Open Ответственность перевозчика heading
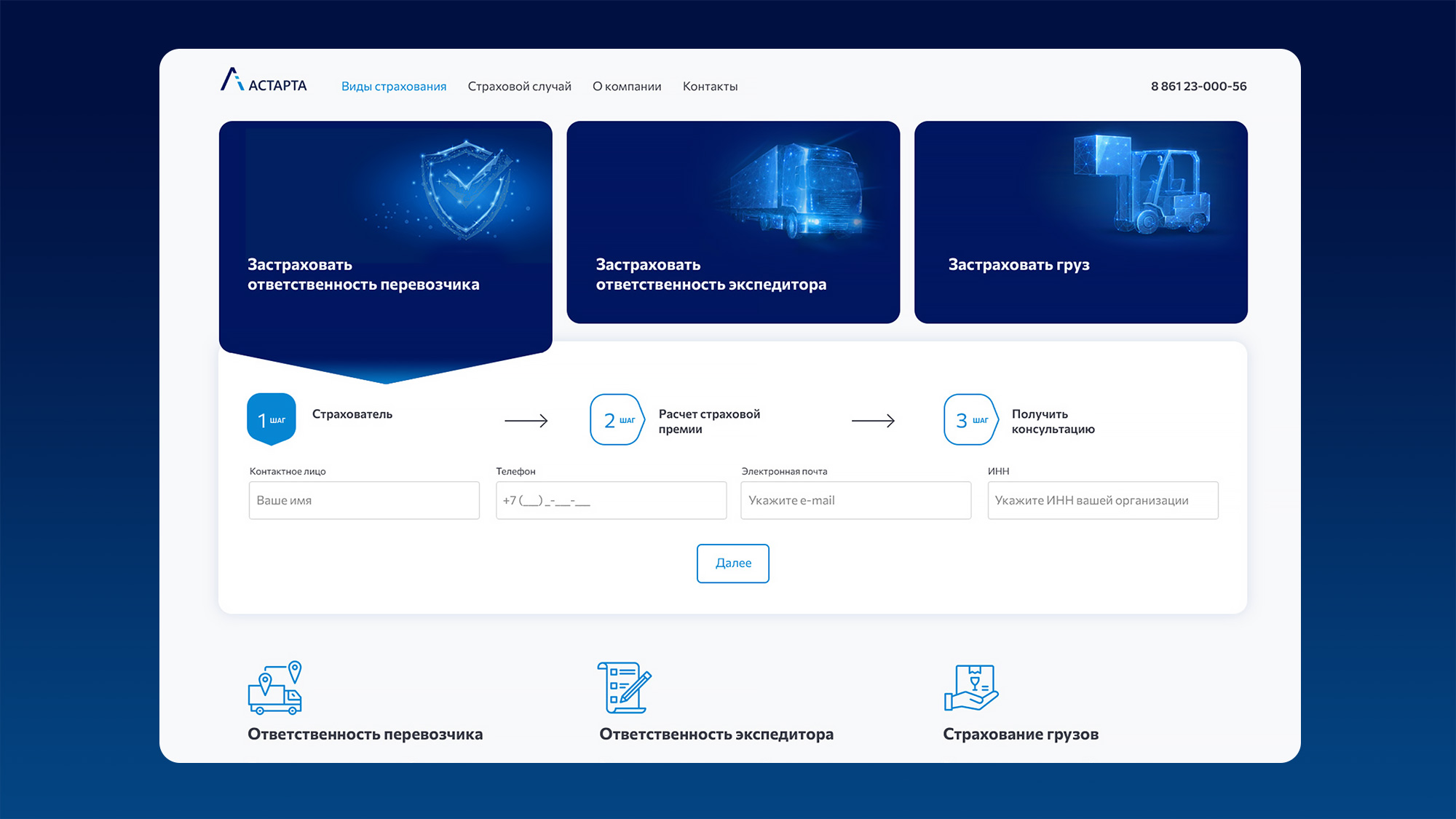The width and height of the screenshot is (1456, 819). click(365, 734)
